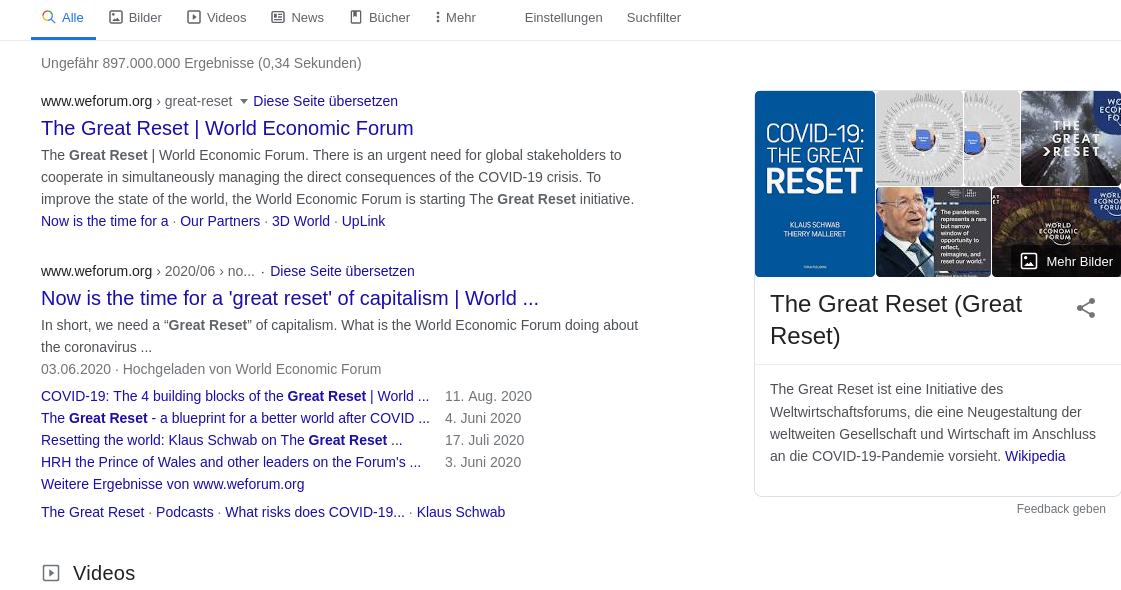
Task: Click the Videos section play icon
Action: click(x=51, y=573)
